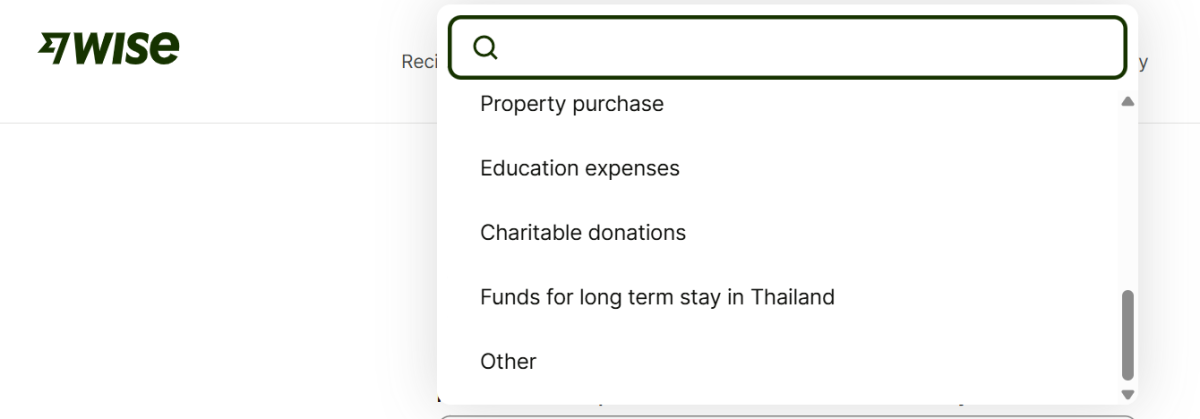Click the scrollbar track below the thumb
The width and height of the screenshot is (1200, 419).
(1128, 384)
